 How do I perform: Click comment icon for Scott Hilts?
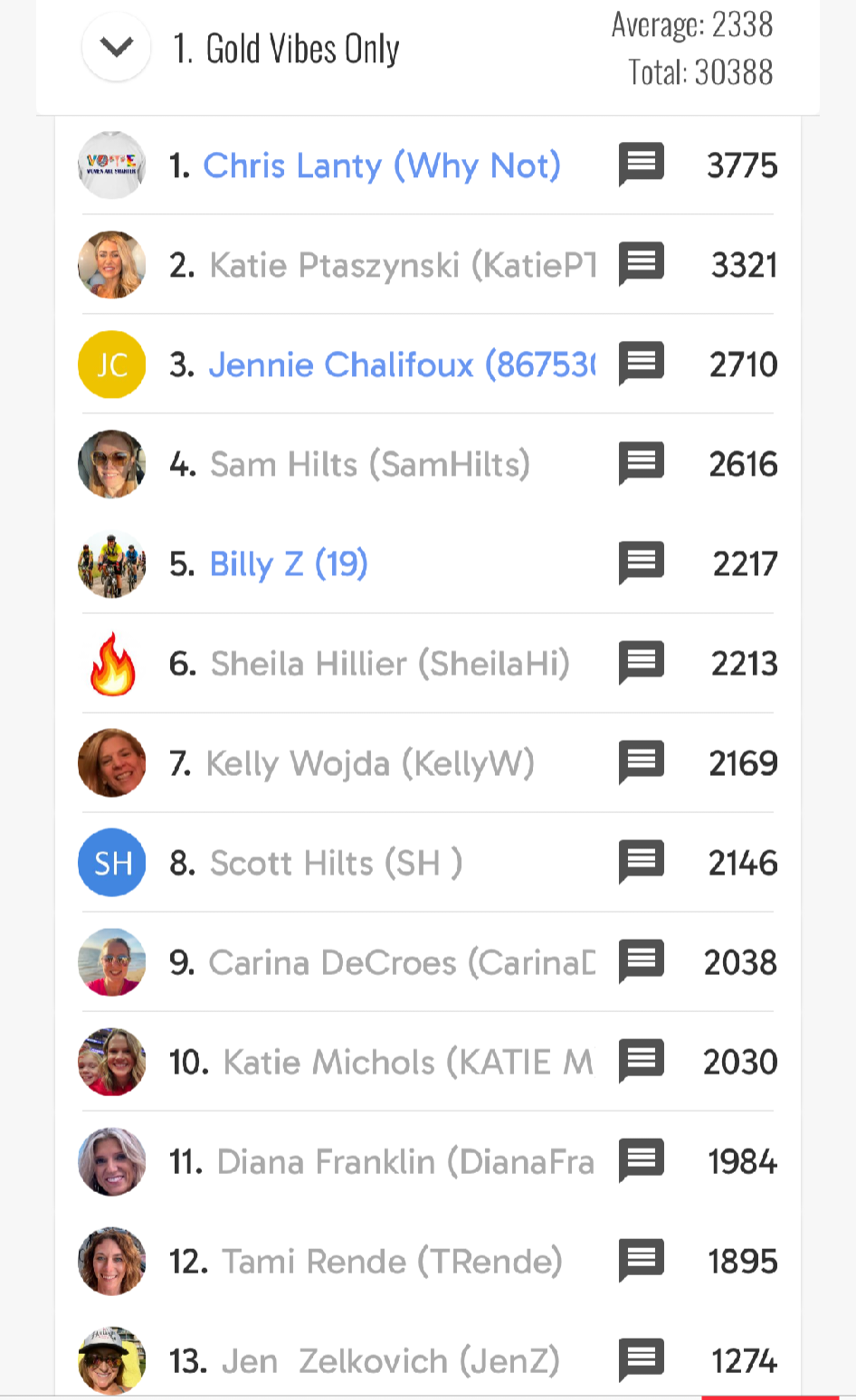coord(642,861)
